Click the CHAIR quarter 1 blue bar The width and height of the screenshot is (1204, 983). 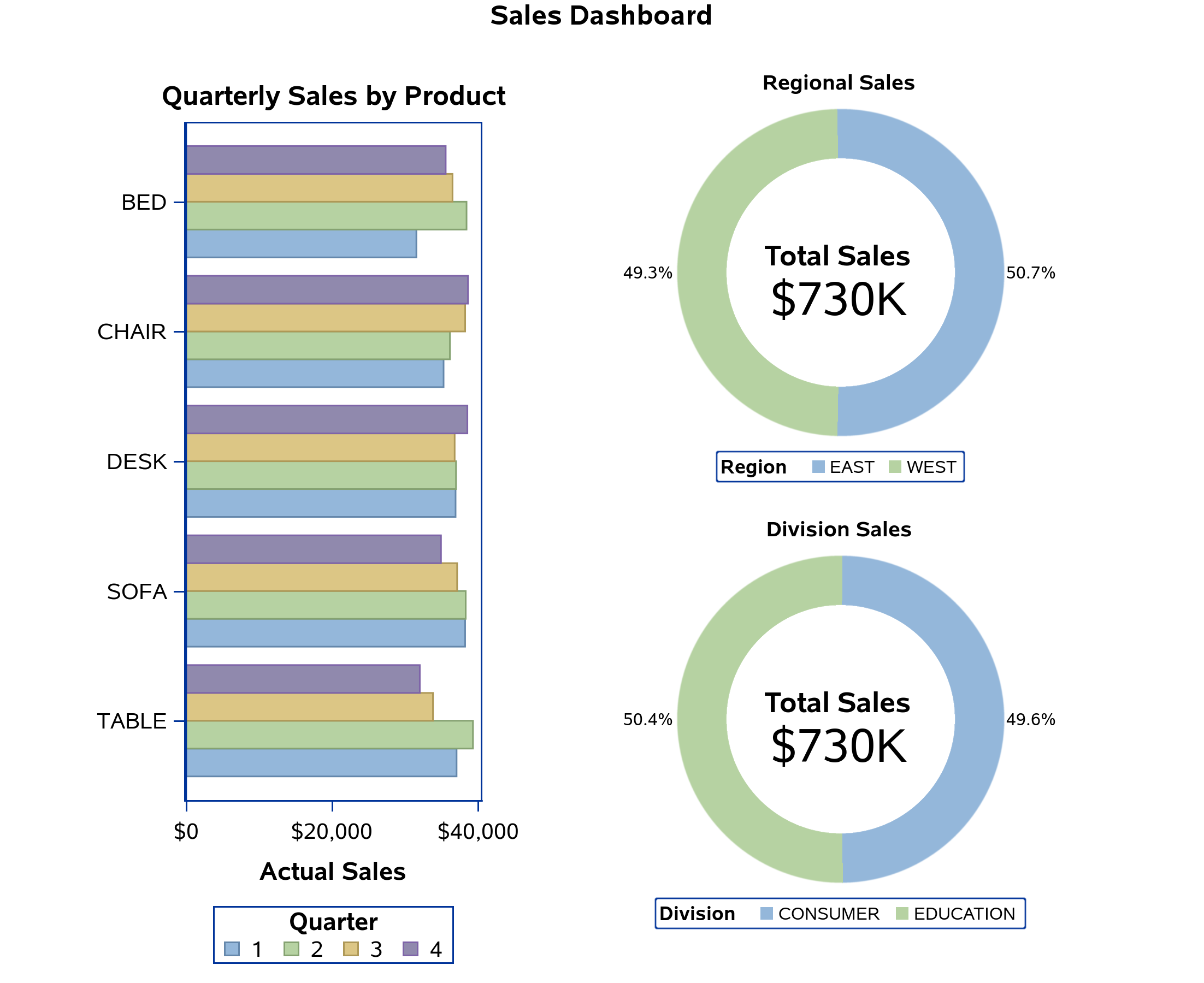point(315,374)
